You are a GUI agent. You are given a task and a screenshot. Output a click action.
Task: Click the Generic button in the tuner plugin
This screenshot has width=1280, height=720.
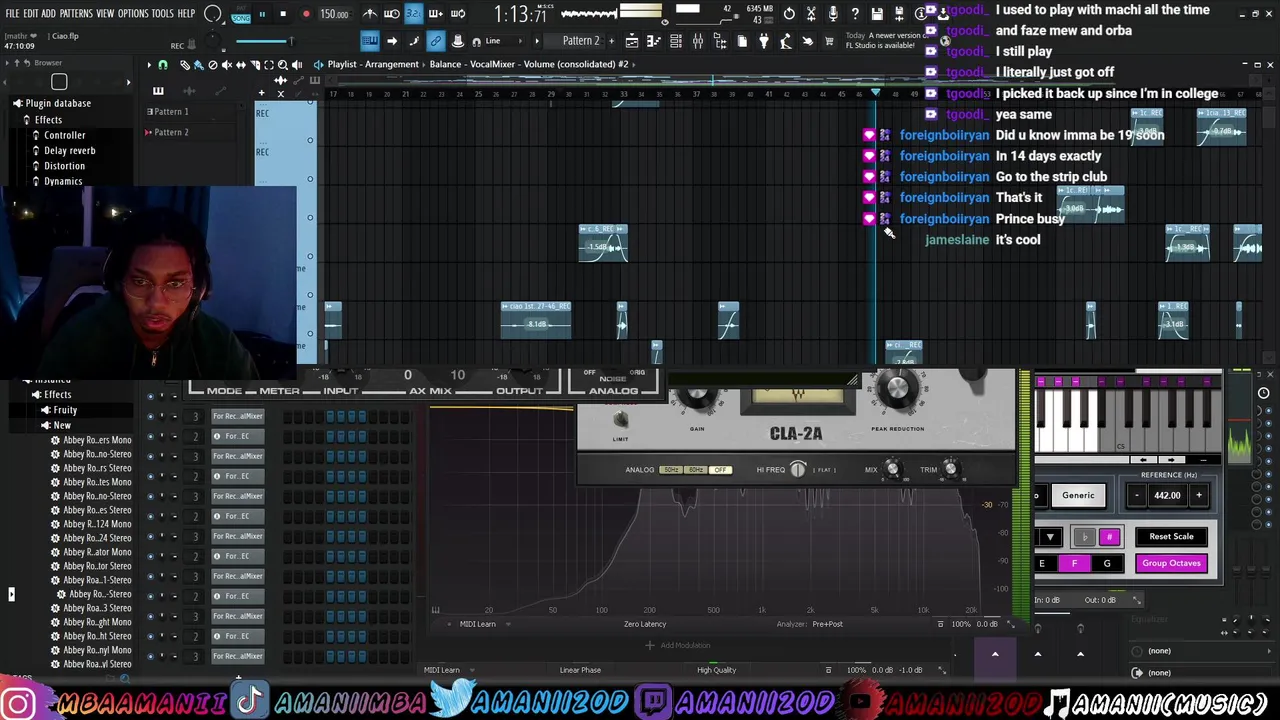pos(1078,495)
